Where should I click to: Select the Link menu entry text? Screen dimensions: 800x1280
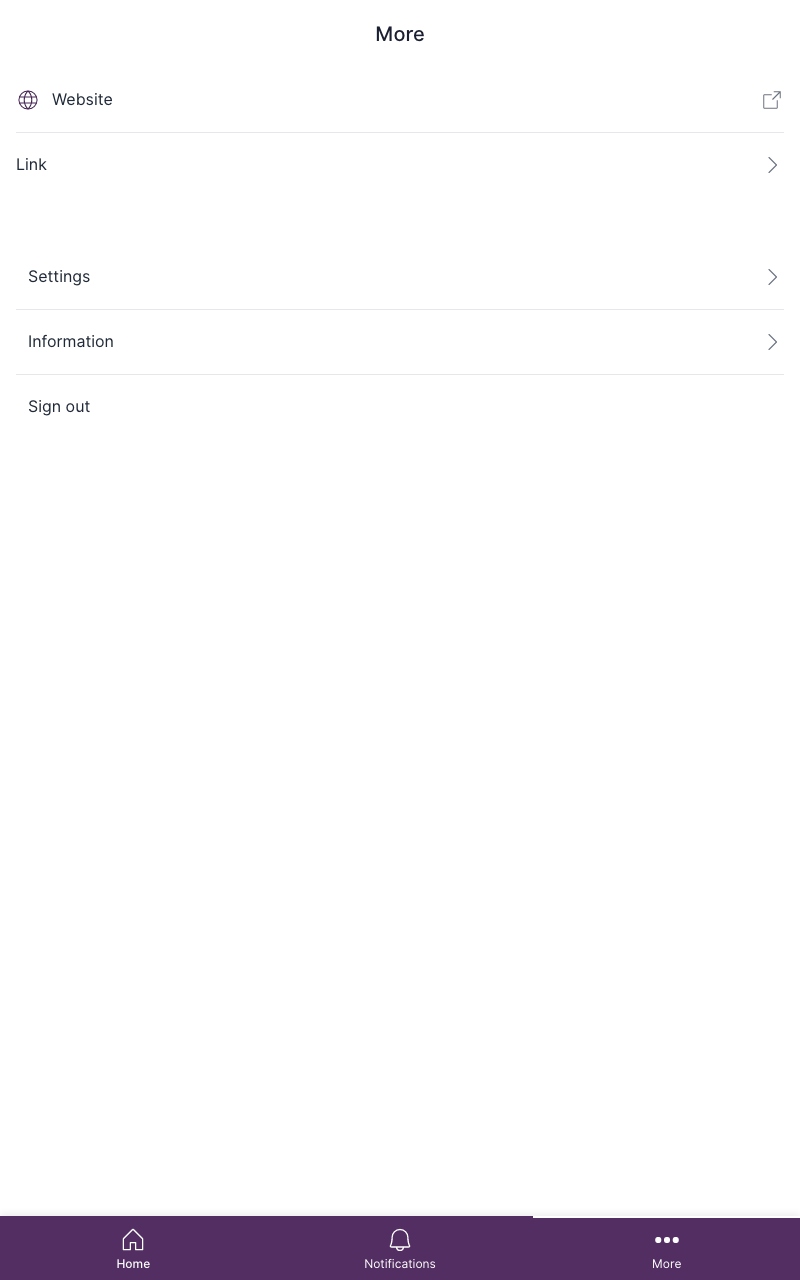point(32,164)
